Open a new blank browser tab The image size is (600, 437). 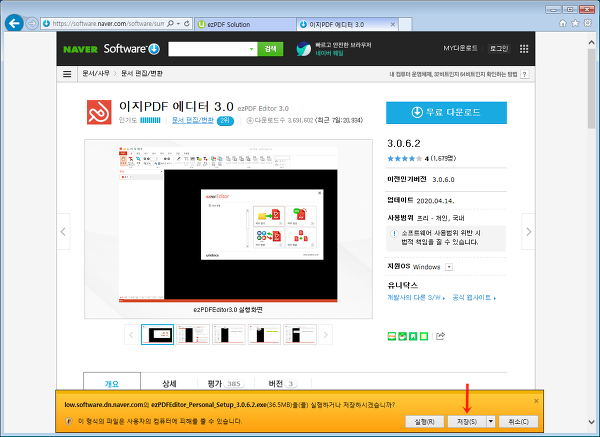[405, 24]
